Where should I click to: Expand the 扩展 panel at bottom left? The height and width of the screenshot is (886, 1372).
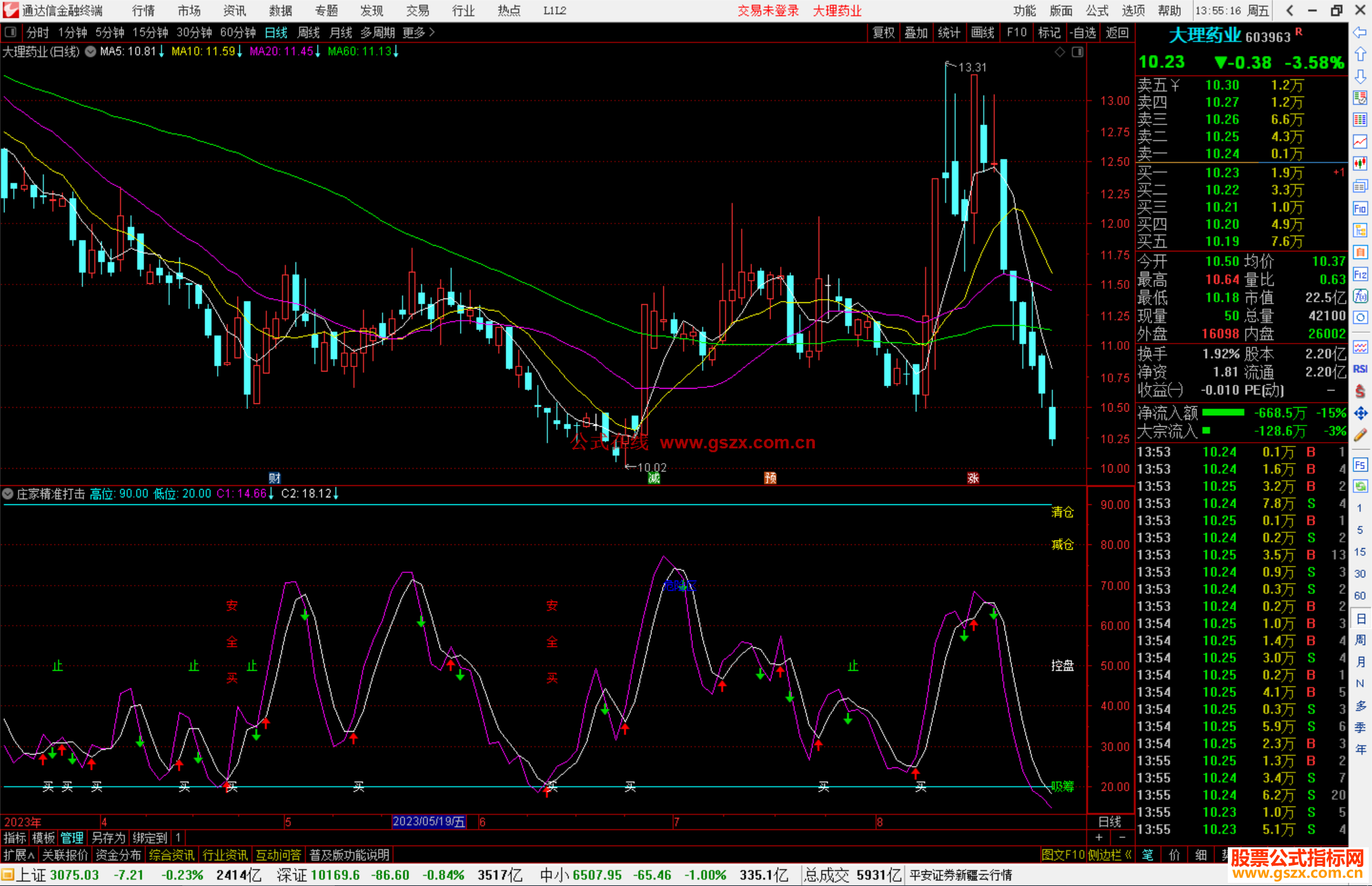click(18, 855)
